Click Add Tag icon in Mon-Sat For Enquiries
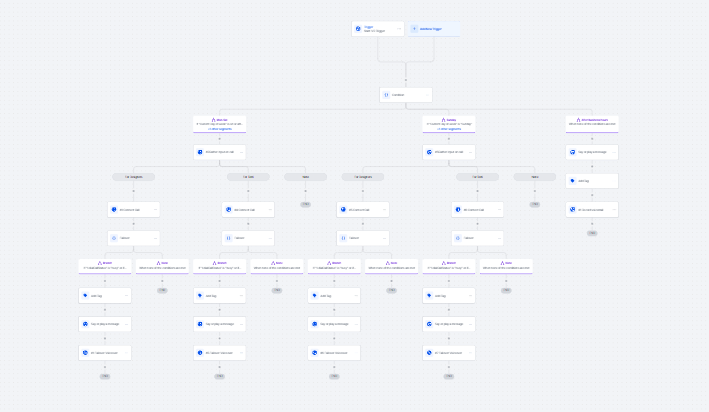Viewport: 709px width, 412px height. click(x=85, y=295)
